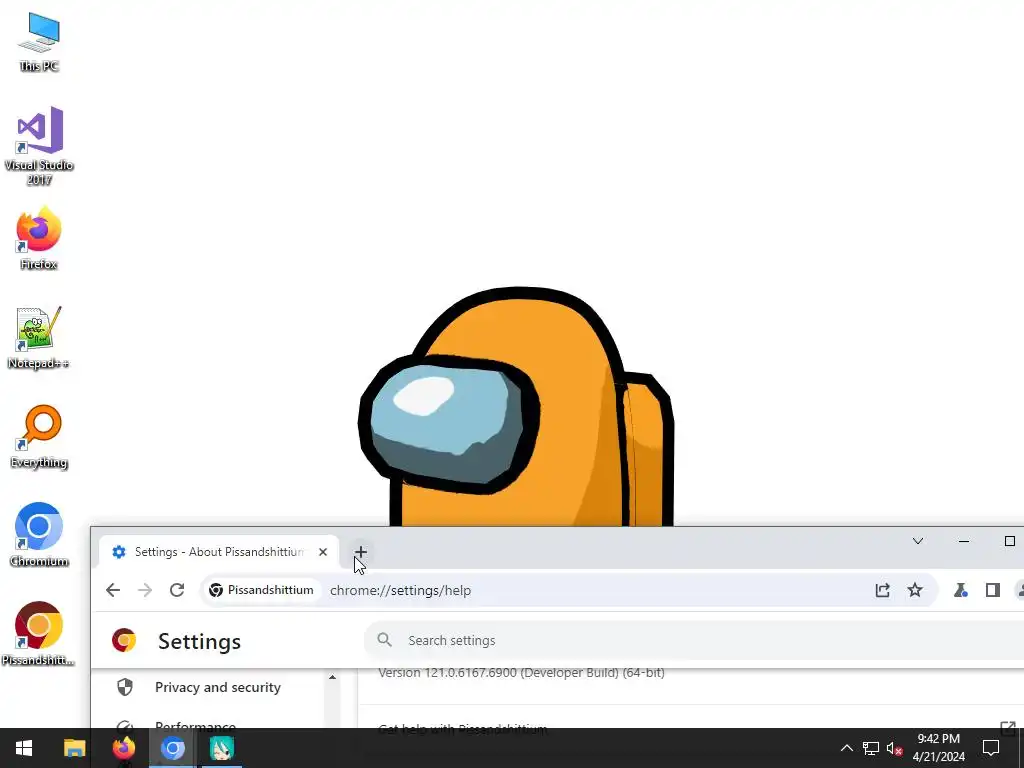Reload the current page
1024x768 pixels.
(x=177, y=590)
